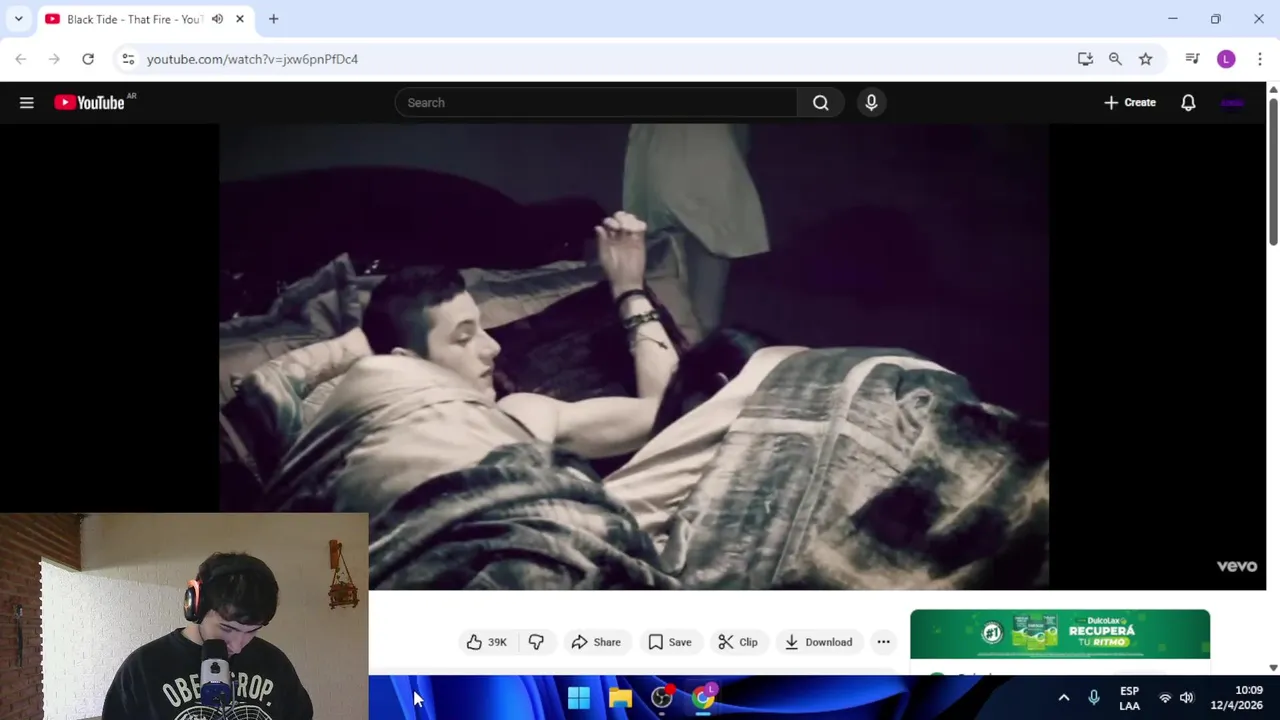Change the ESP LAA input language

point(1129,698)
